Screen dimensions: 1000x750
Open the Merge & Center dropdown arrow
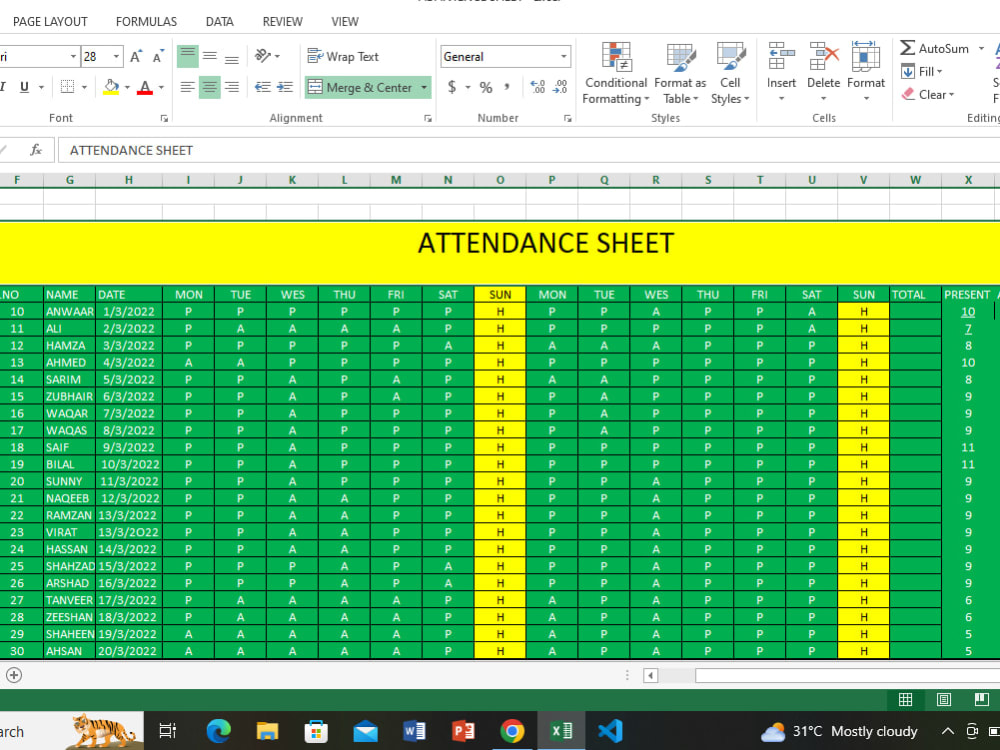click(424, 87)
